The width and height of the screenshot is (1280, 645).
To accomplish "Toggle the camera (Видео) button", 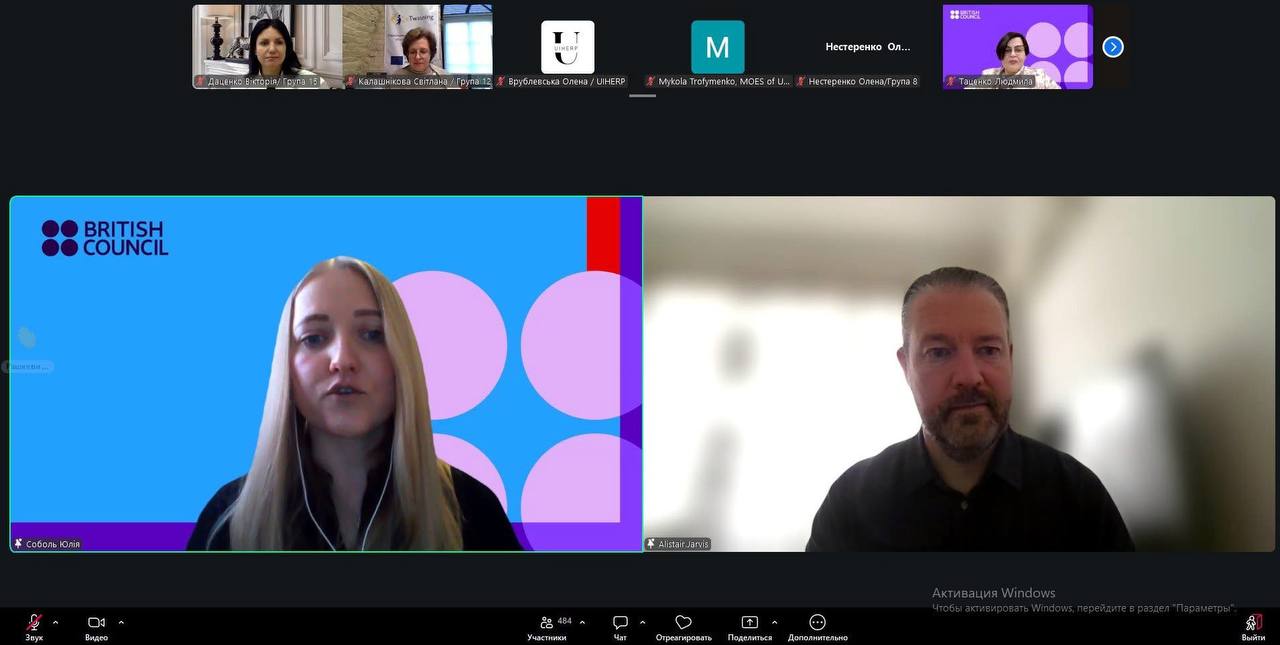I will pyautogui.click(x=96, y=622).
